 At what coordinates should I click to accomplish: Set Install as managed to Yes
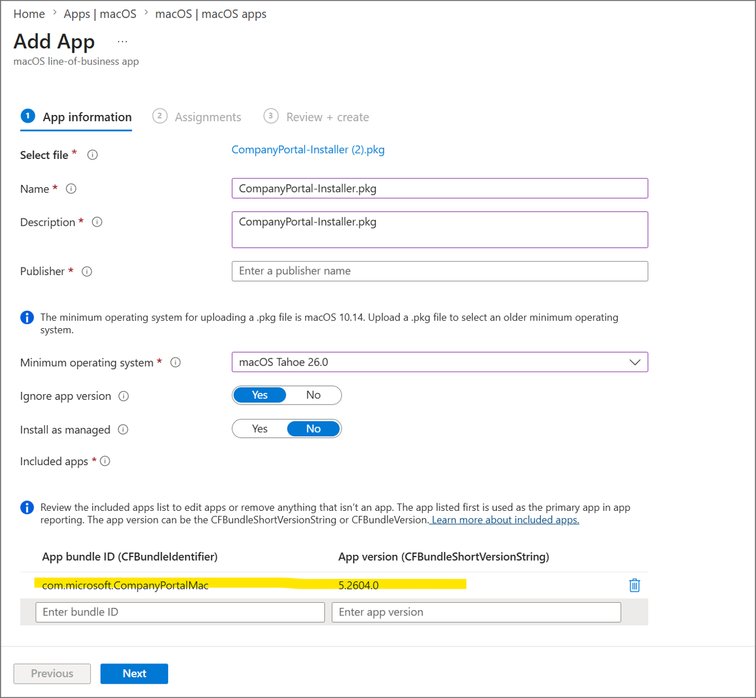click(259, 429)
